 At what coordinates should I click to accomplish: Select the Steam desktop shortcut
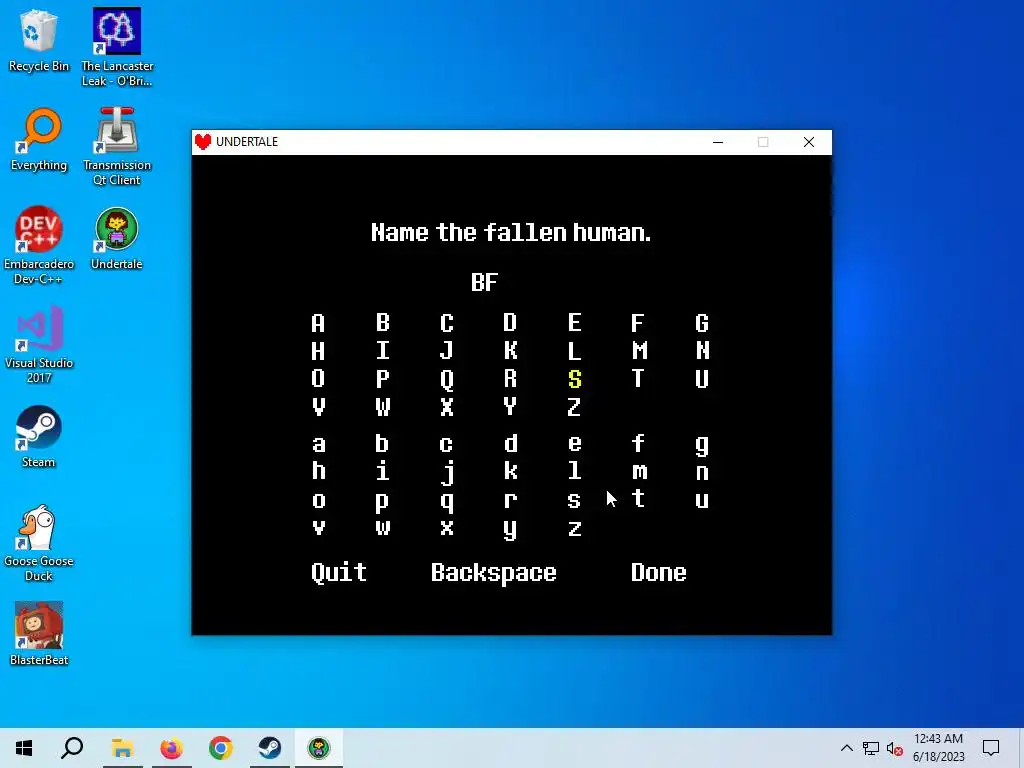click(39, 437)
